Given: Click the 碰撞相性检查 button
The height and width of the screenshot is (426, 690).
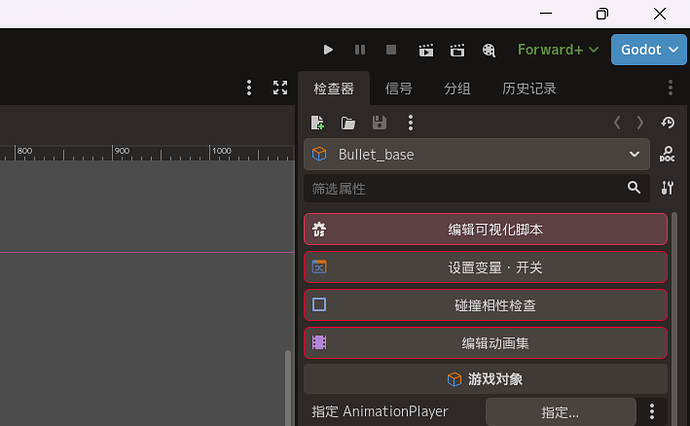Looking at the screenshot, I should point(485,305).
